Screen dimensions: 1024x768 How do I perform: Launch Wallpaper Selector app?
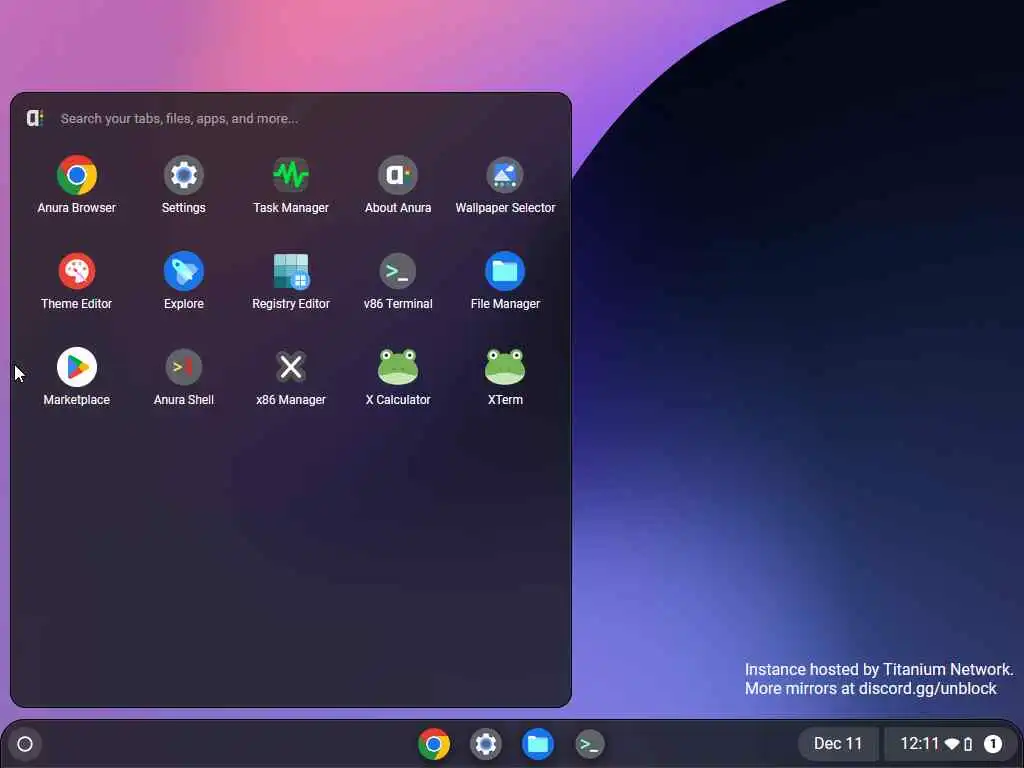click(x=505, y=185)
